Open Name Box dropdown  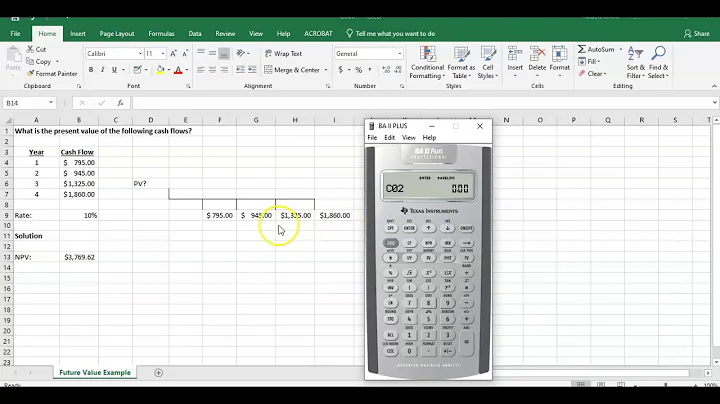(x=51, y=103)
